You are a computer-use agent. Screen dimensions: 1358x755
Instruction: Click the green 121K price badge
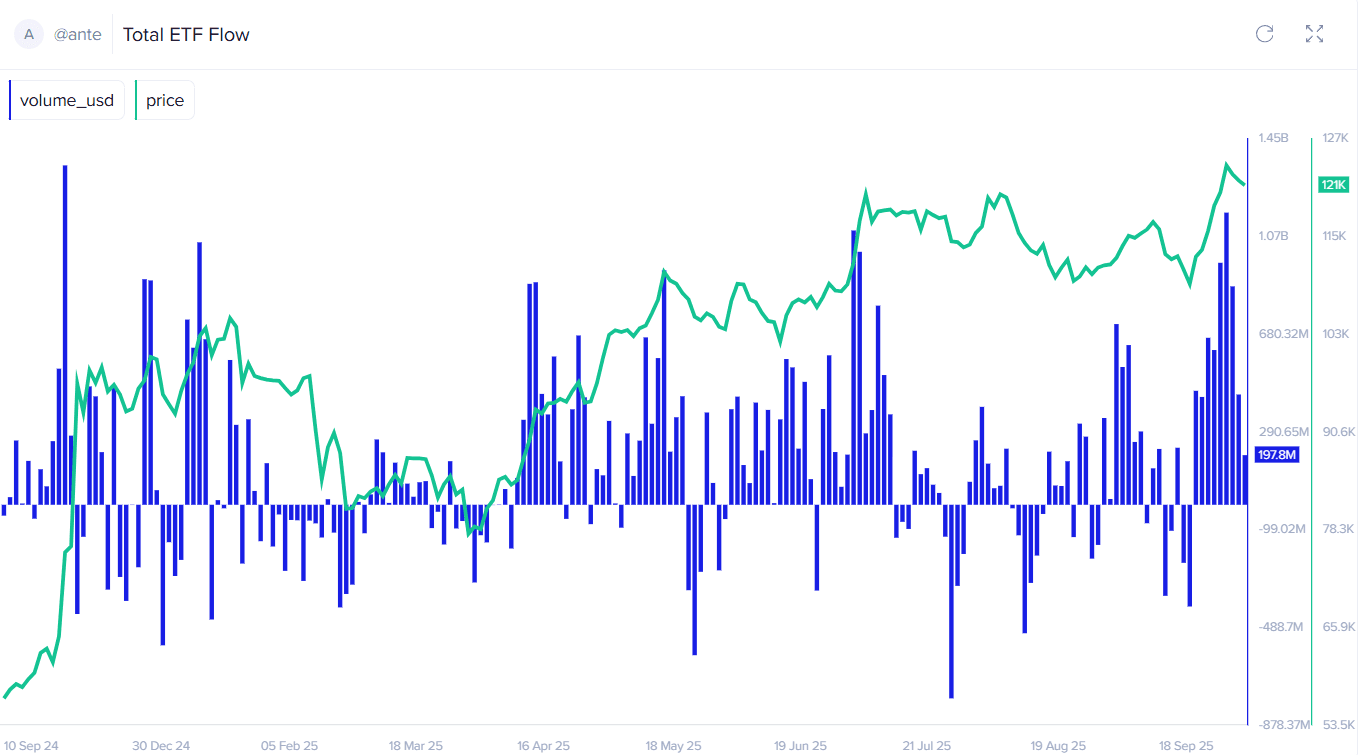pos(1334,185)
